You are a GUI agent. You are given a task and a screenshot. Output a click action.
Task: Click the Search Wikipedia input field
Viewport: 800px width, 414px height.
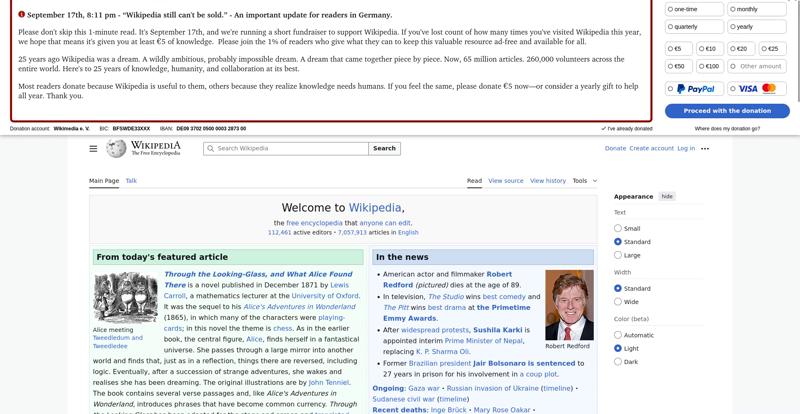coord(286,149)
